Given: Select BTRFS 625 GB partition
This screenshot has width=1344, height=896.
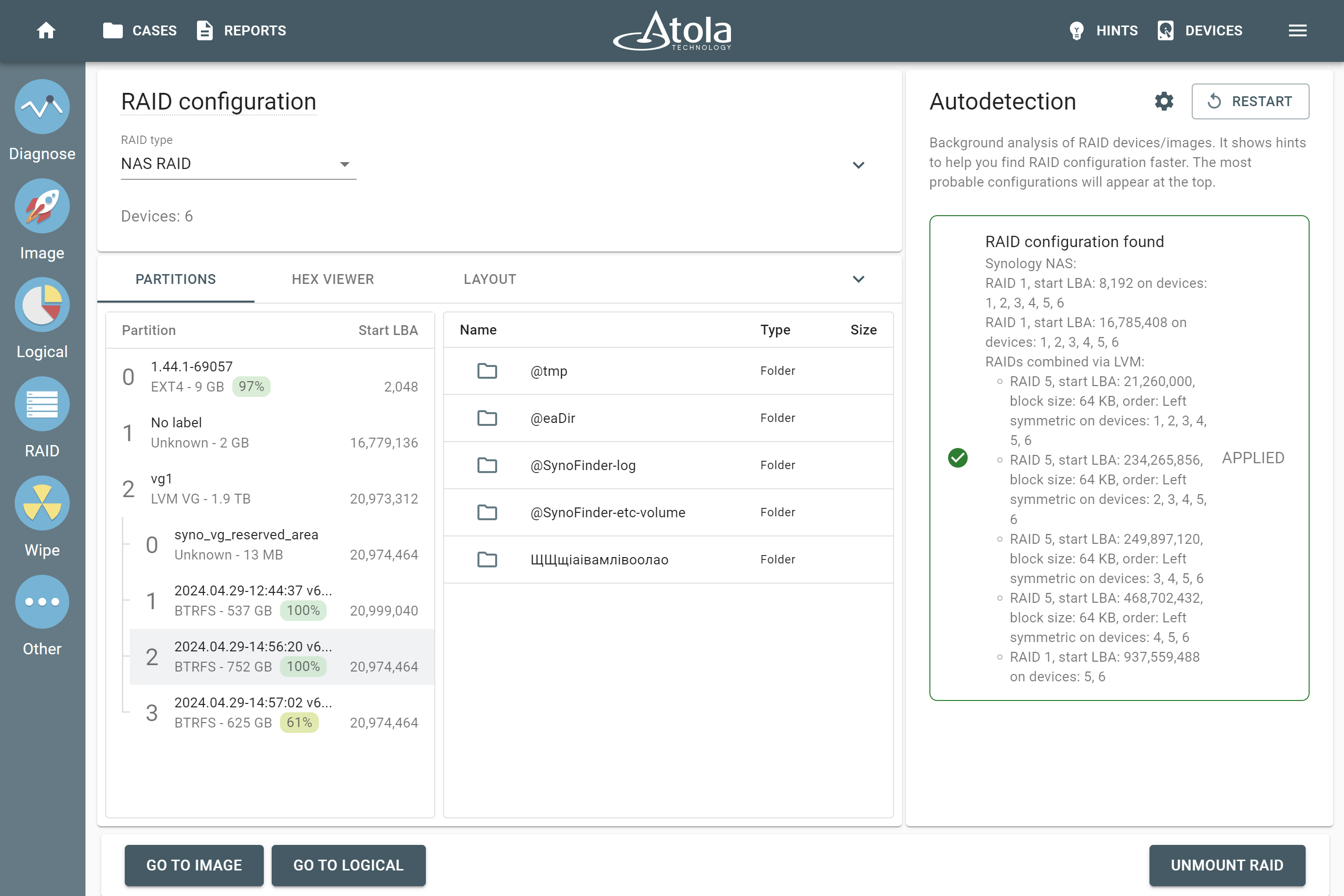Looking at the screenshot, I should coord(281,713).
